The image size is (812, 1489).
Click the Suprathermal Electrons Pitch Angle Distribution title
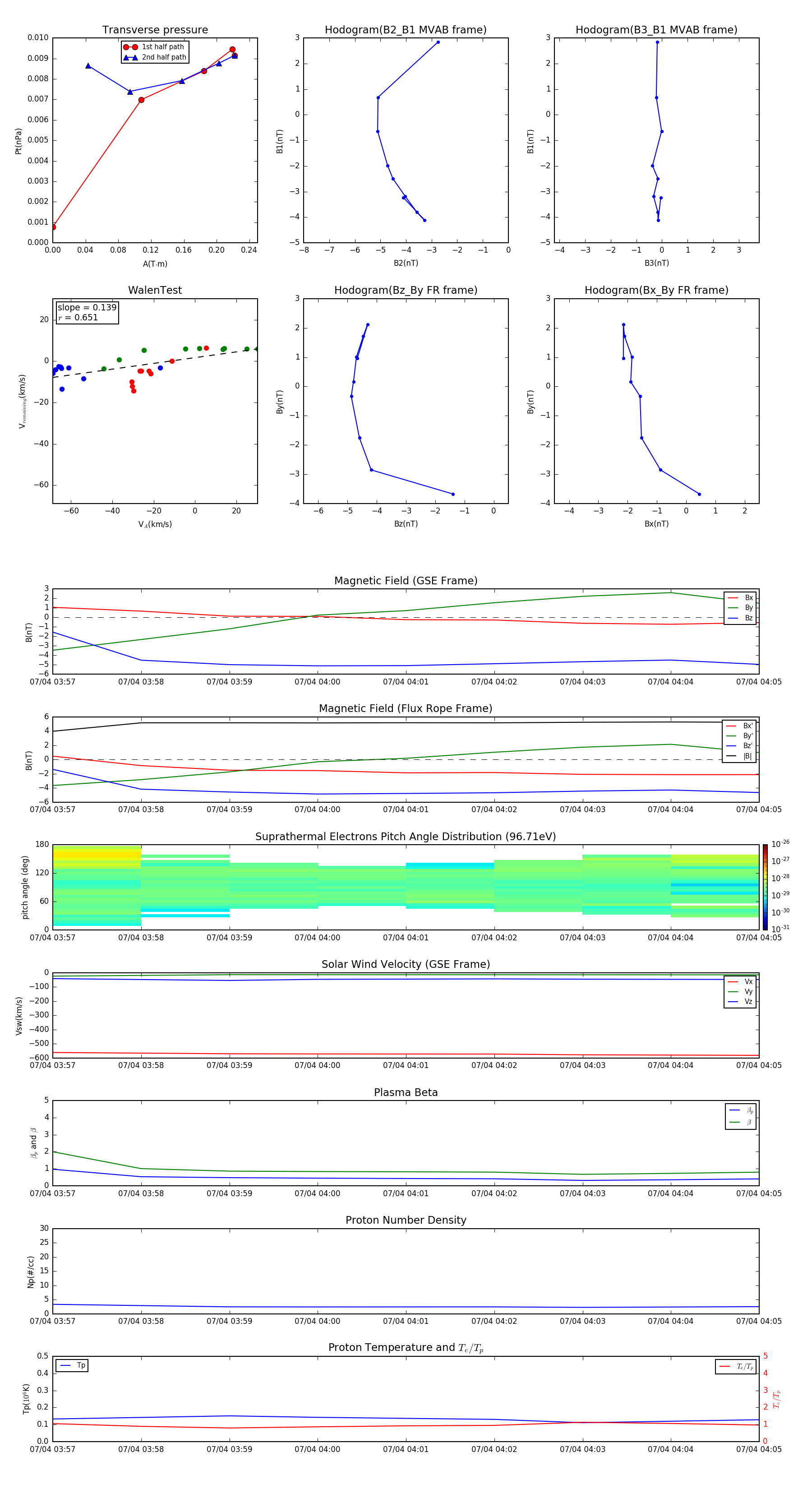point(406,837)
